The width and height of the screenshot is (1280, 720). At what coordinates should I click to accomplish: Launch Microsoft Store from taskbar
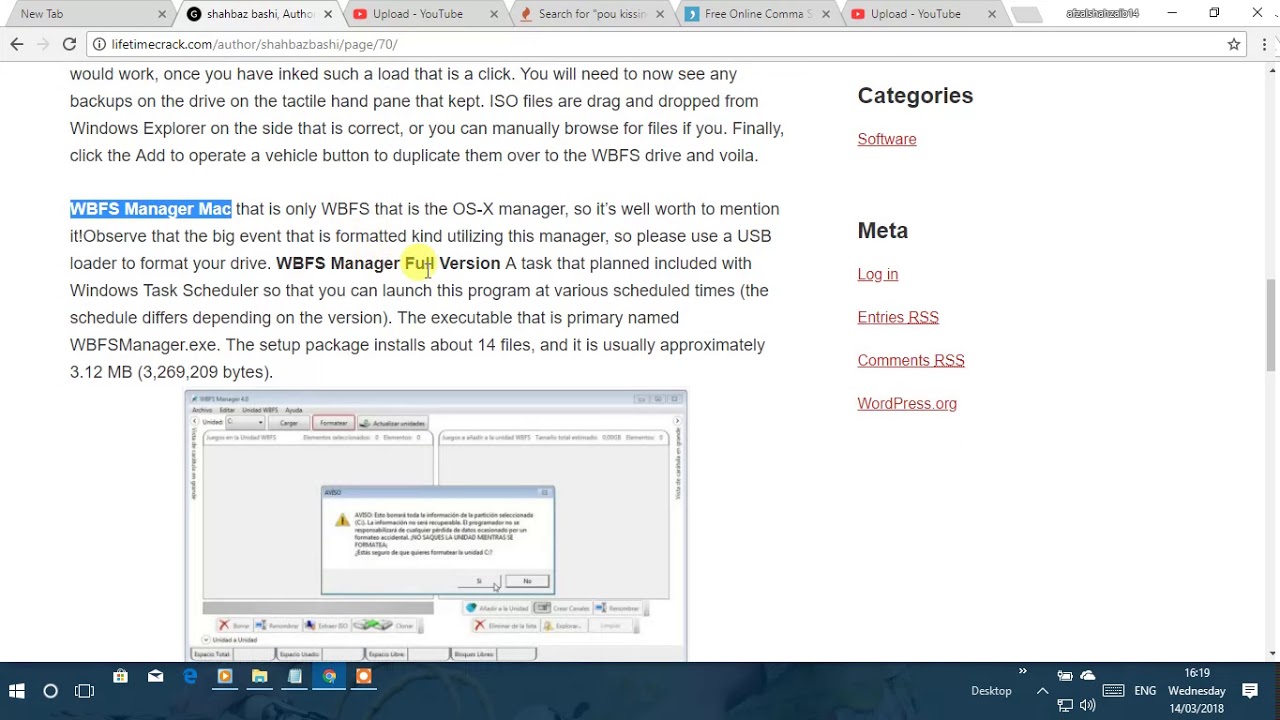[x=120, y=676]
